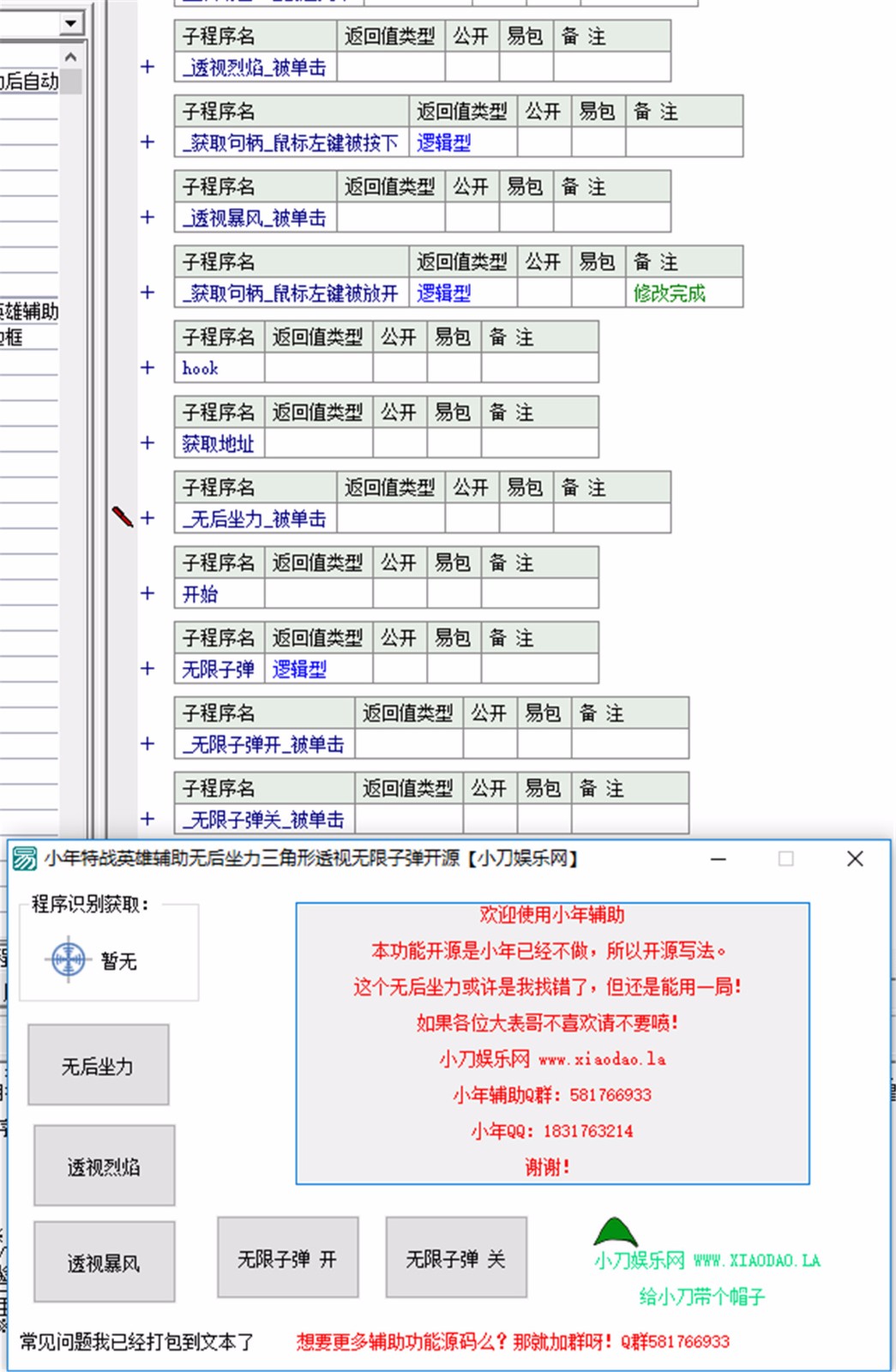This screenshot has height=1372, width=896.
Task: Expand the 开始 subroutine
Action: 147,593
